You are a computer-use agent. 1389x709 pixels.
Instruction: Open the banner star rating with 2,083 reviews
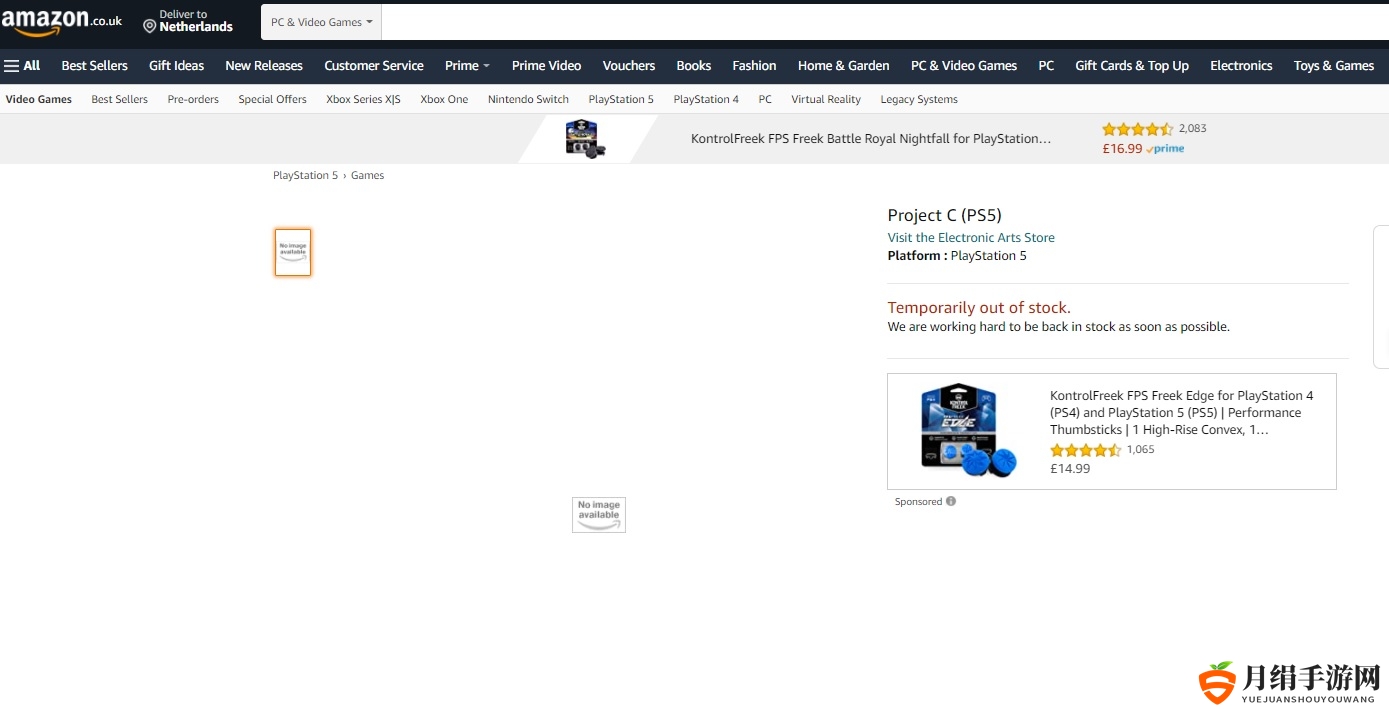point(1154,129)
